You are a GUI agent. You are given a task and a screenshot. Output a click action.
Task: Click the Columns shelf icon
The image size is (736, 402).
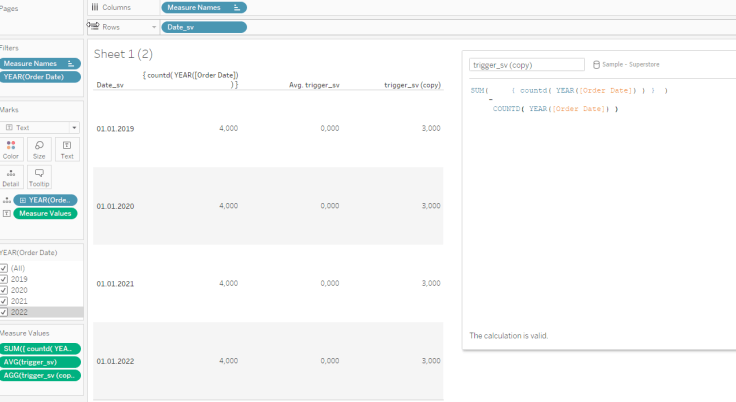pyautogui.click(x=95, y=7)
